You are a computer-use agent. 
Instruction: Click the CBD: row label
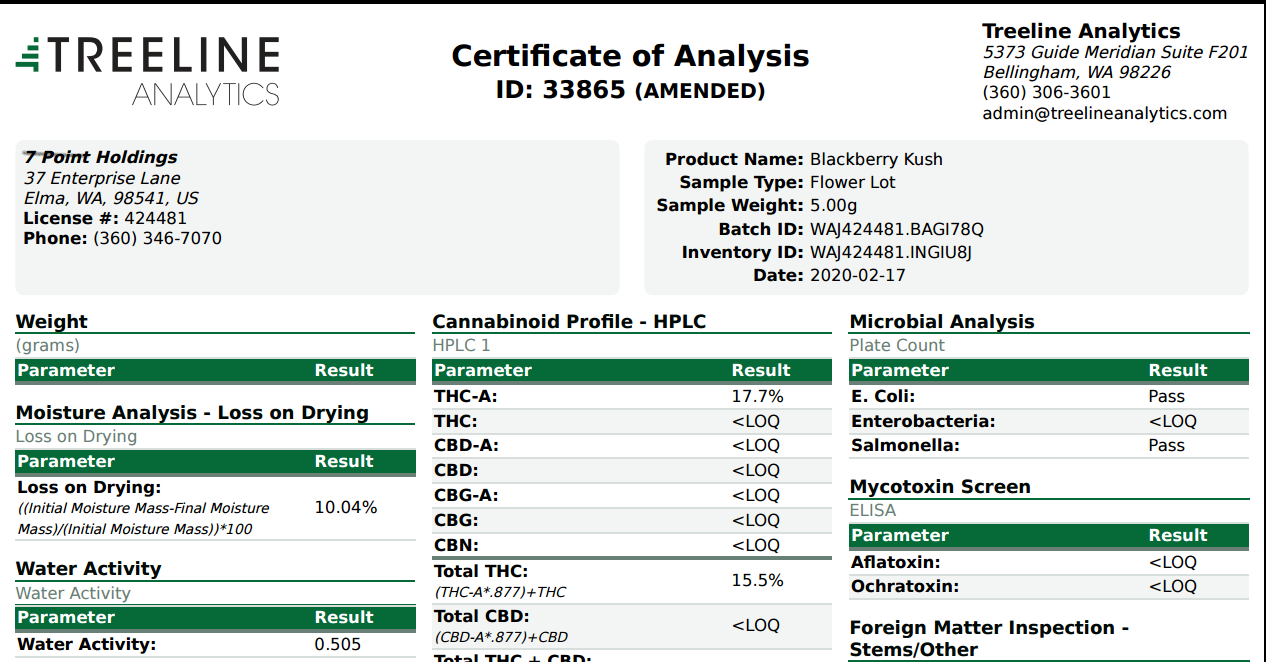tap(456, 470)
